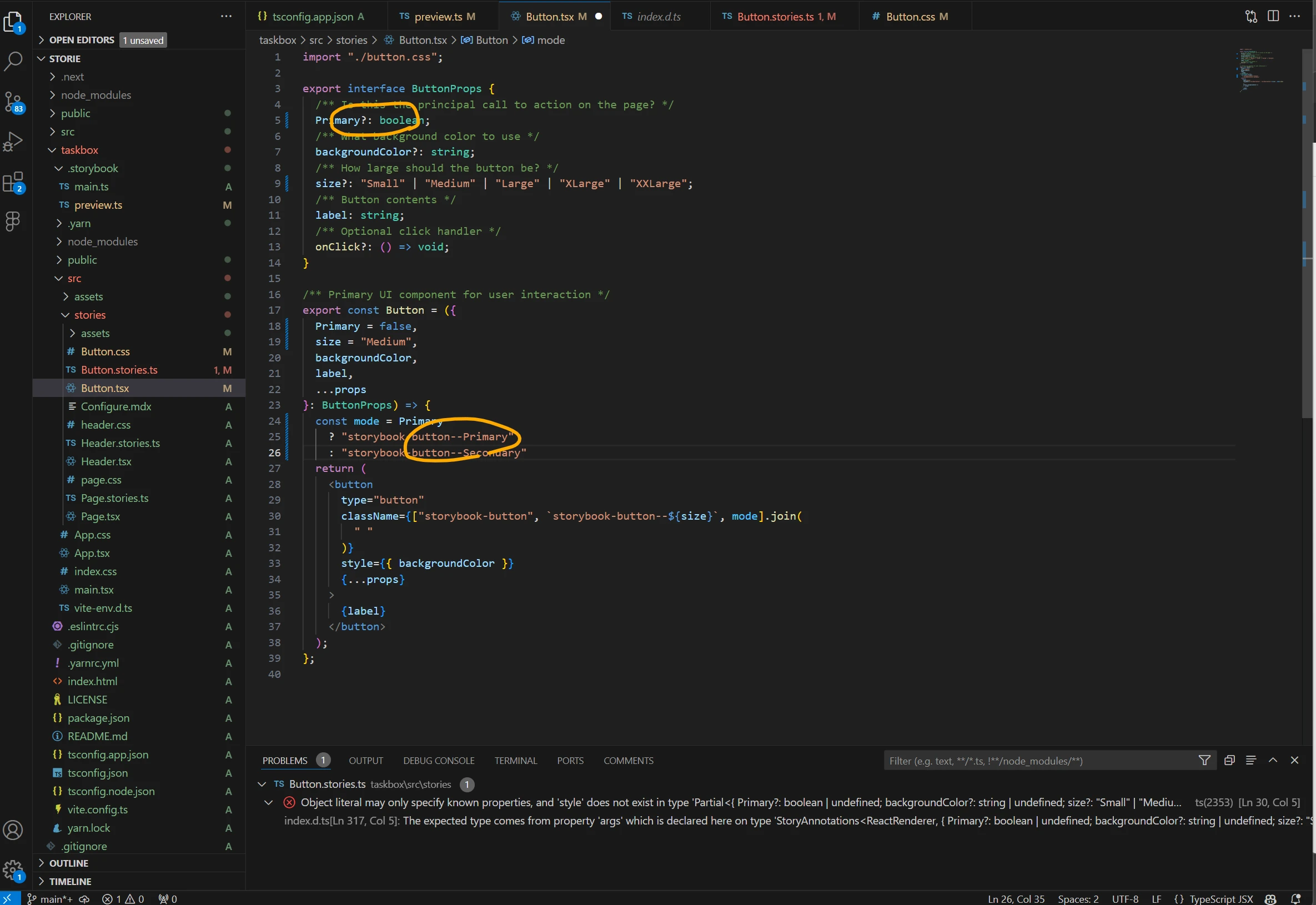This screenshot has width=1316, height=905.
Task: Click the split editor right icon
Action: [x=1273, y=17]
